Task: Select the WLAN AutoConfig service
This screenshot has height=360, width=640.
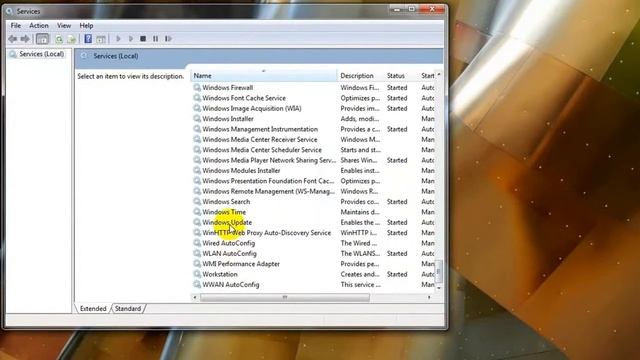Action: [x=229, y=253]
